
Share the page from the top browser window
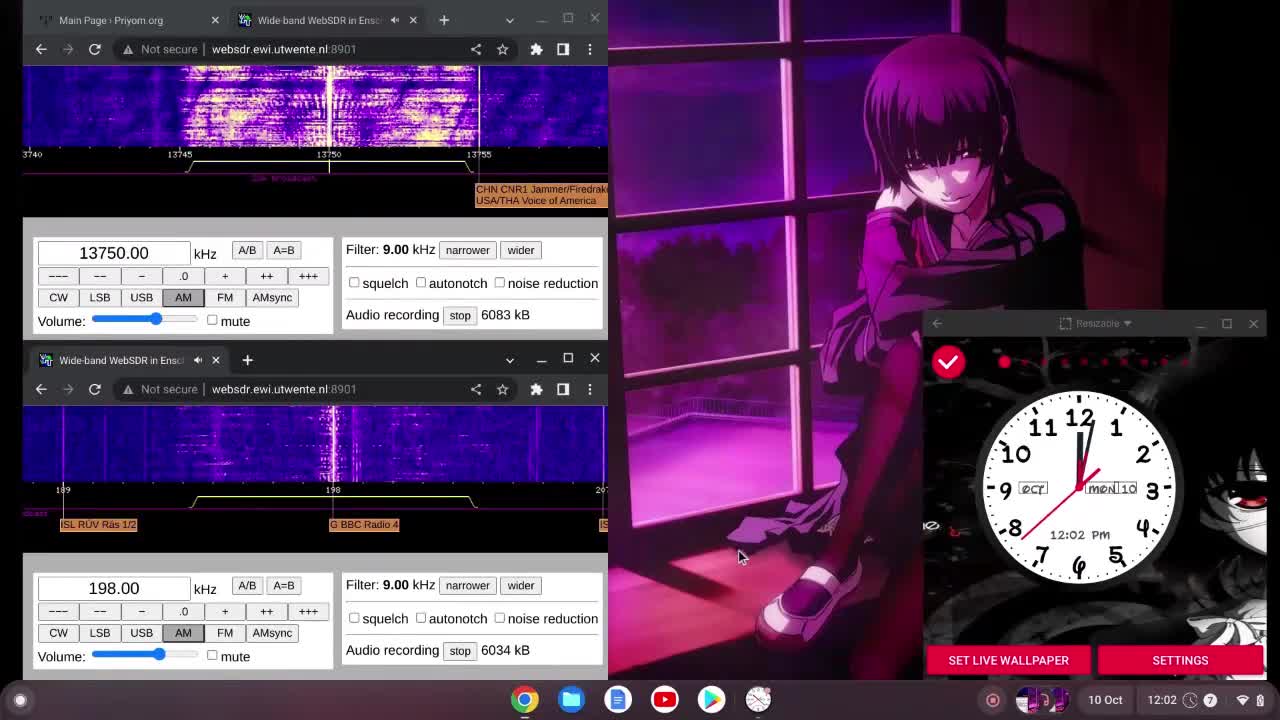click(x=476, y=49)
